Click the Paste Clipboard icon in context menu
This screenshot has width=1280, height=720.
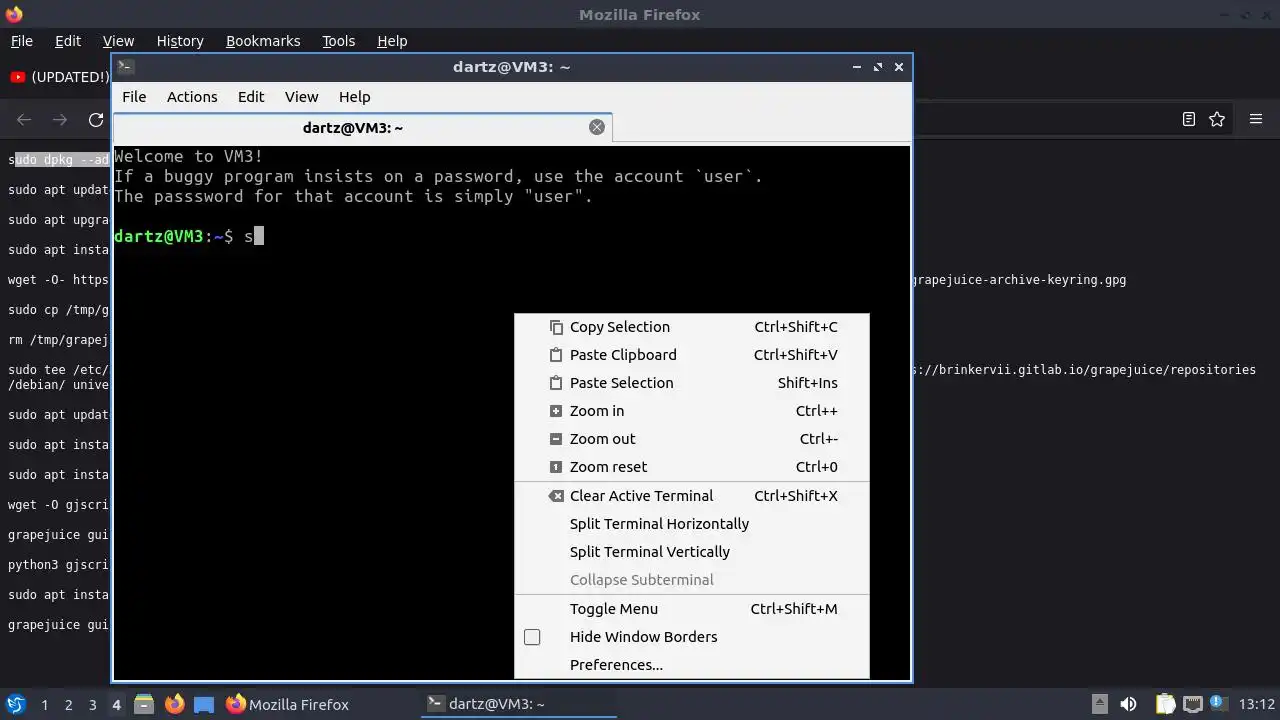pos(556,355)
